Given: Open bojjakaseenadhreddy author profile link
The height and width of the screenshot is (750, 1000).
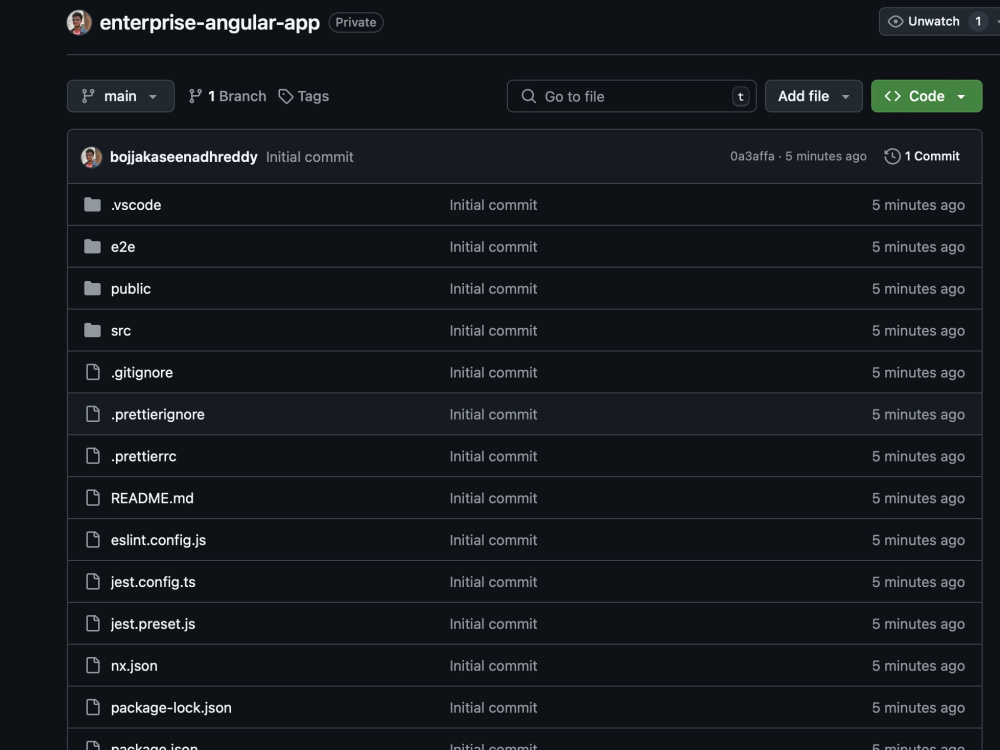Looking at the screenshot, I should tap(184, 157).
